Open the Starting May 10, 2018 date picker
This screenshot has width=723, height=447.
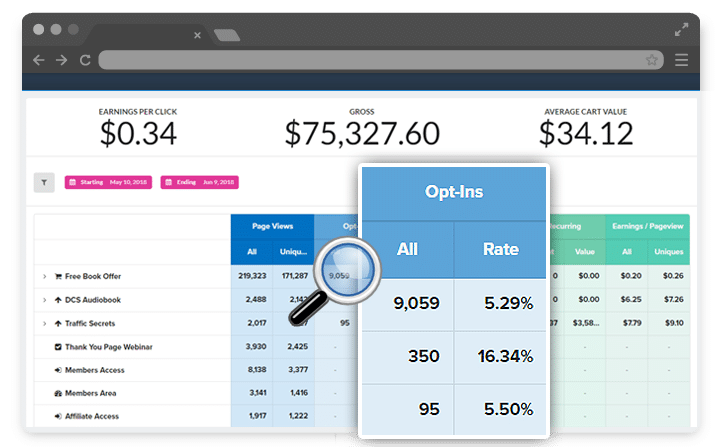pyautogui.click(x=107, y=182)
